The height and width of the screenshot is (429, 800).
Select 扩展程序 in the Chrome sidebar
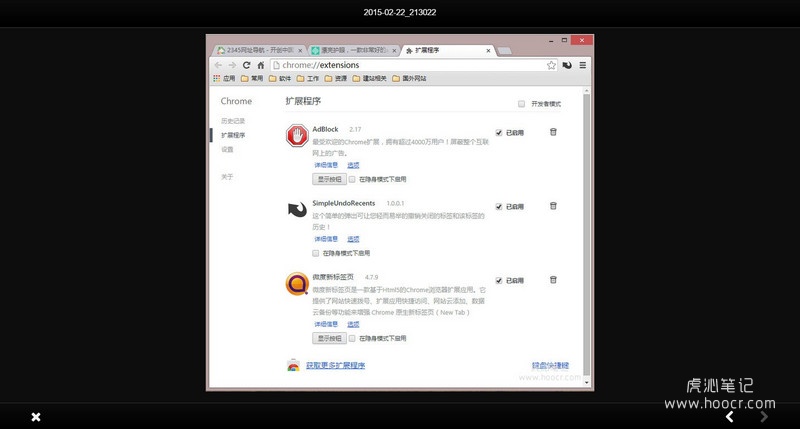tap(233, 135)
